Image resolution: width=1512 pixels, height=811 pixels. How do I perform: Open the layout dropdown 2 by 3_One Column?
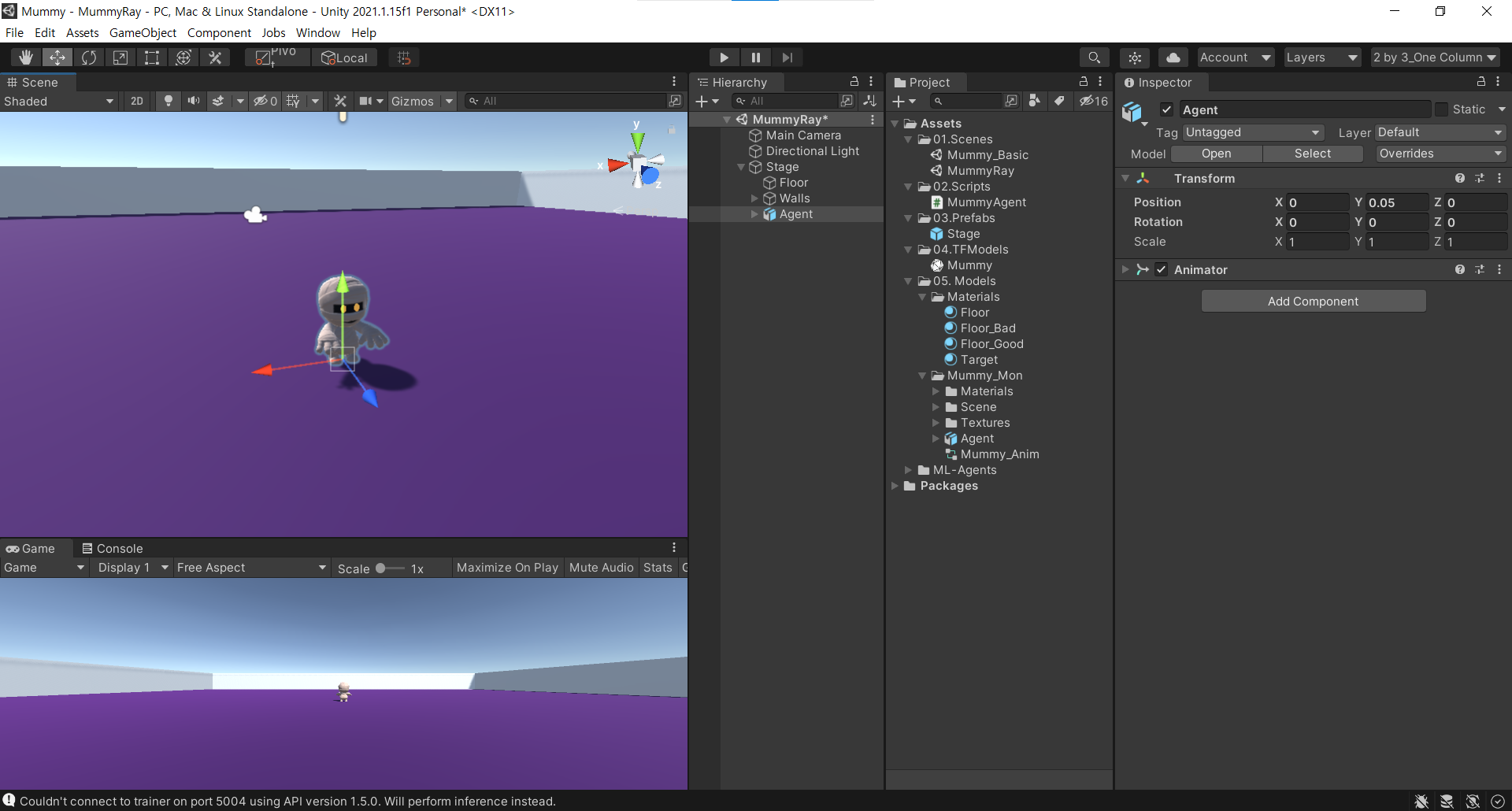1435,57
